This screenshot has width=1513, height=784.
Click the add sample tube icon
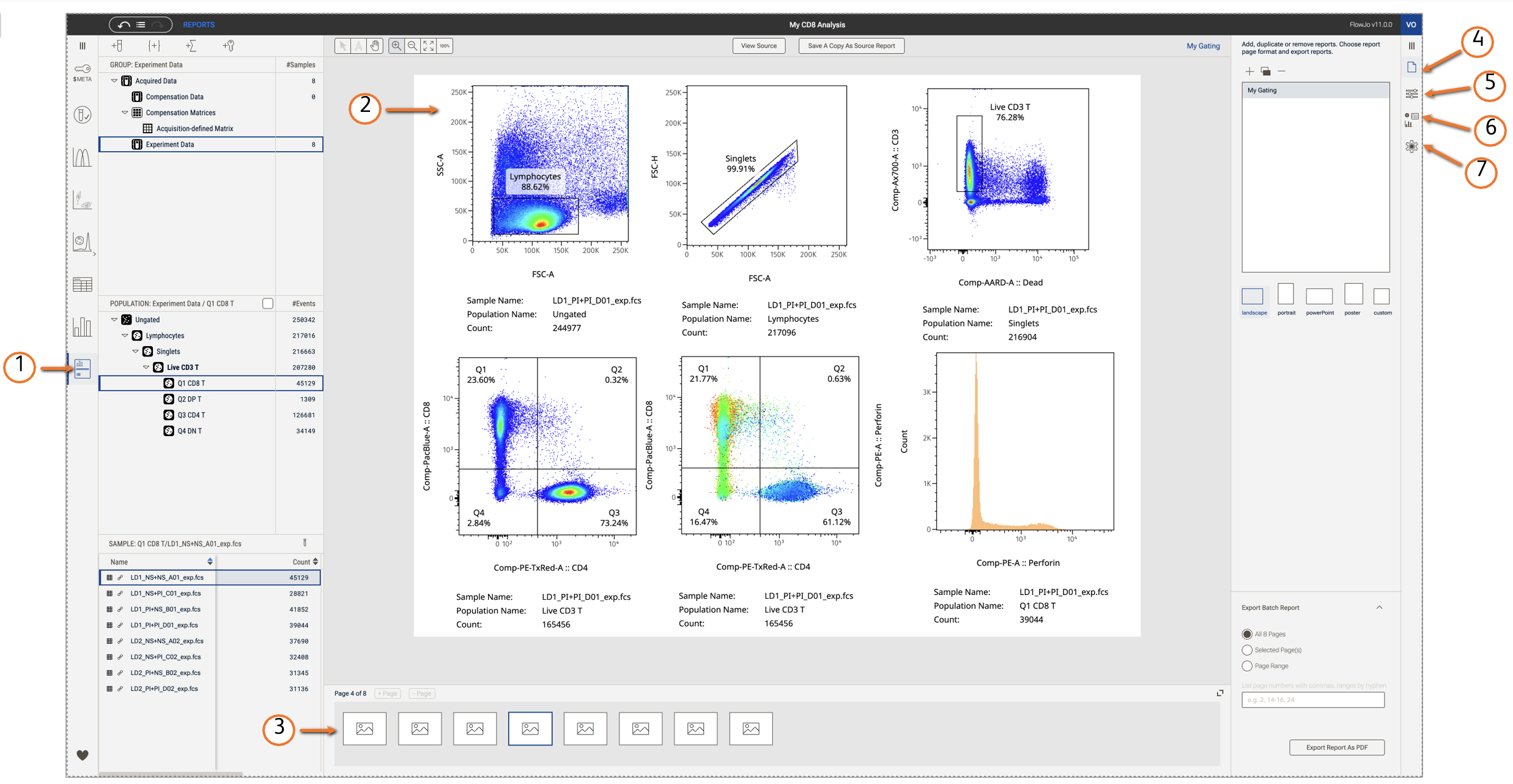click(117, 46)
